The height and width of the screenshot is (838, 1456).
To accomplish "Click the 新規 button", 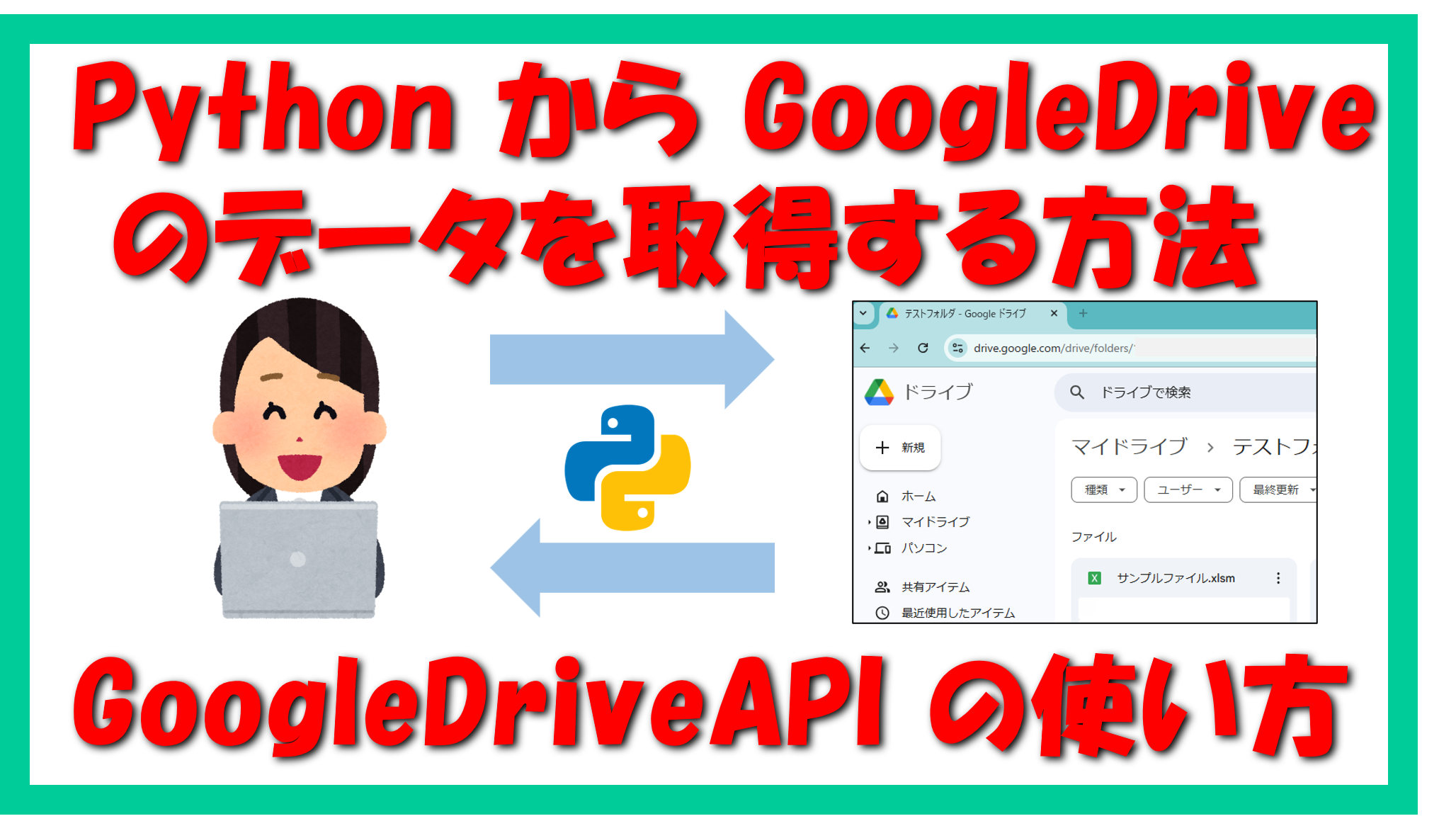I will click(900, 448).
